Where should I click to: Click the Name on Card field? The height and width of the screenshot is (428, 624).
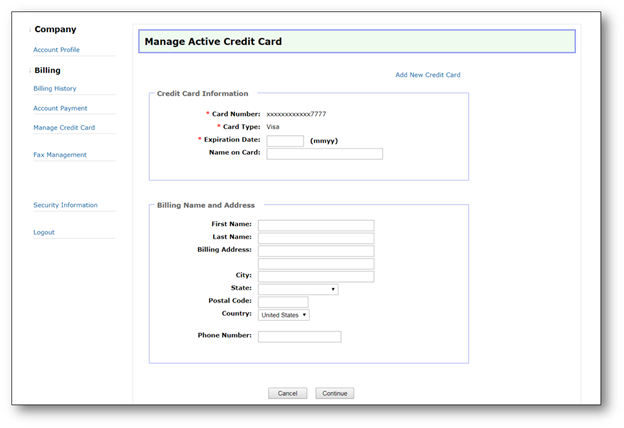324,154
